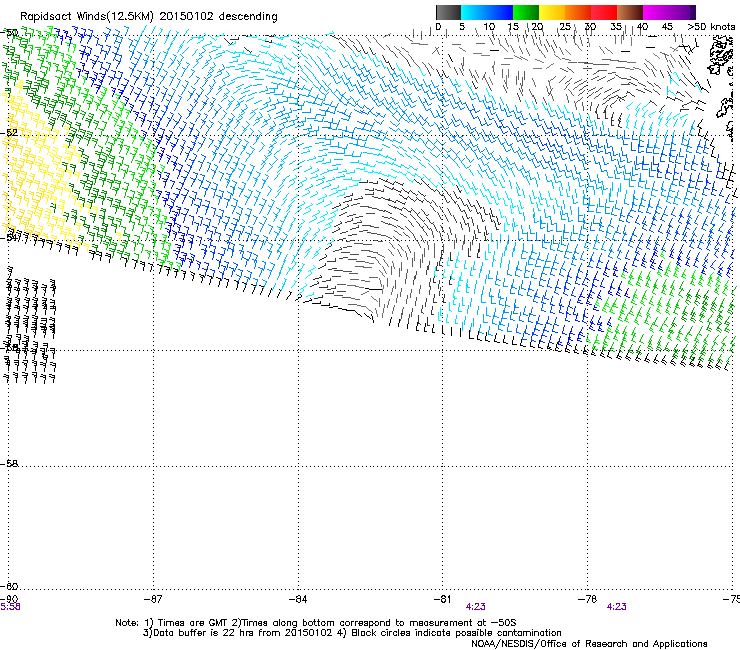Click the legend label 15

point(513,27)
